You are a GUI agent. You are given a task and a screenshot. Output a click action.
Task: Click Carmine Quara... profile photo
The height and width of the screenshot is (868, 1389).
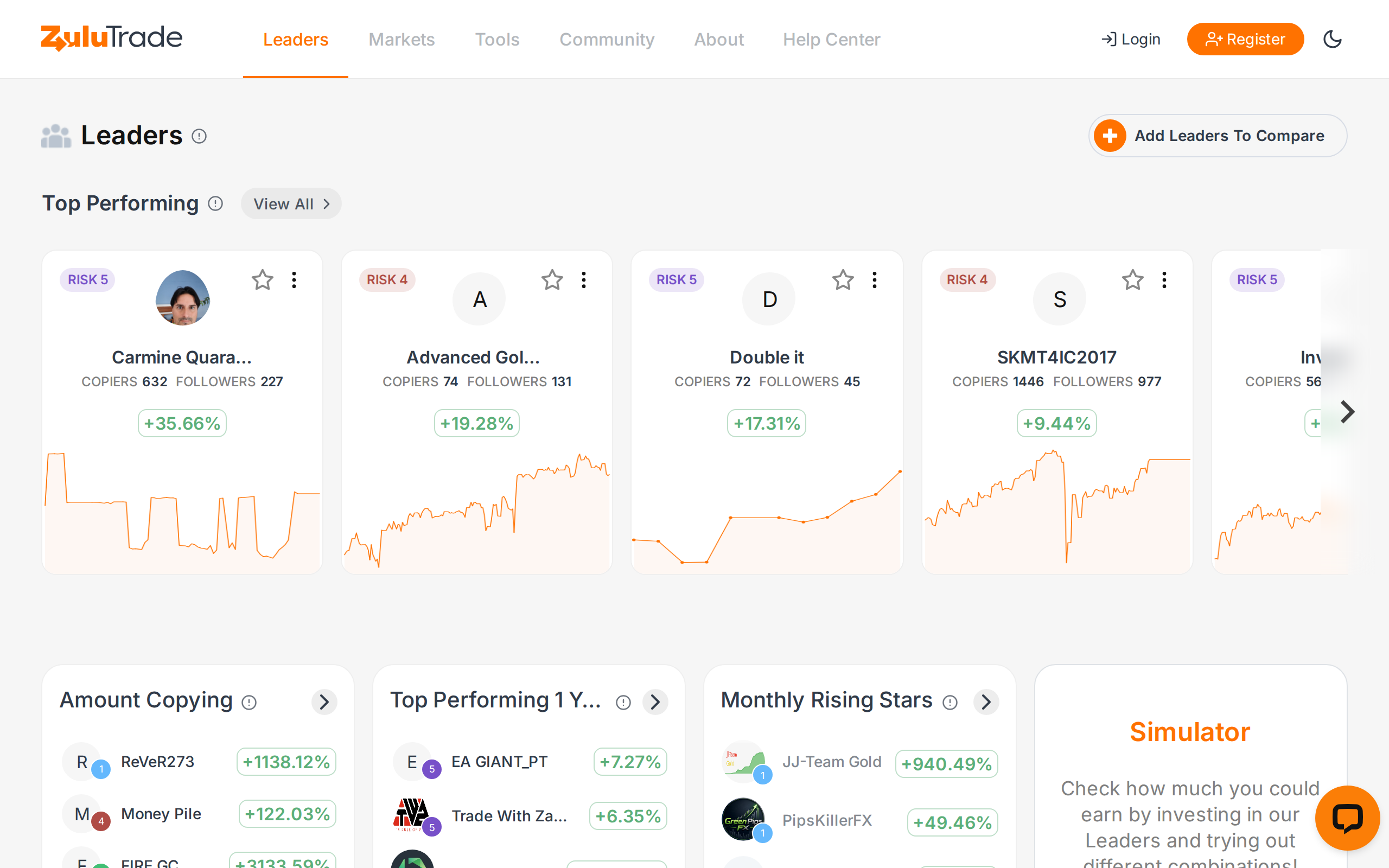tap(182, 298)
